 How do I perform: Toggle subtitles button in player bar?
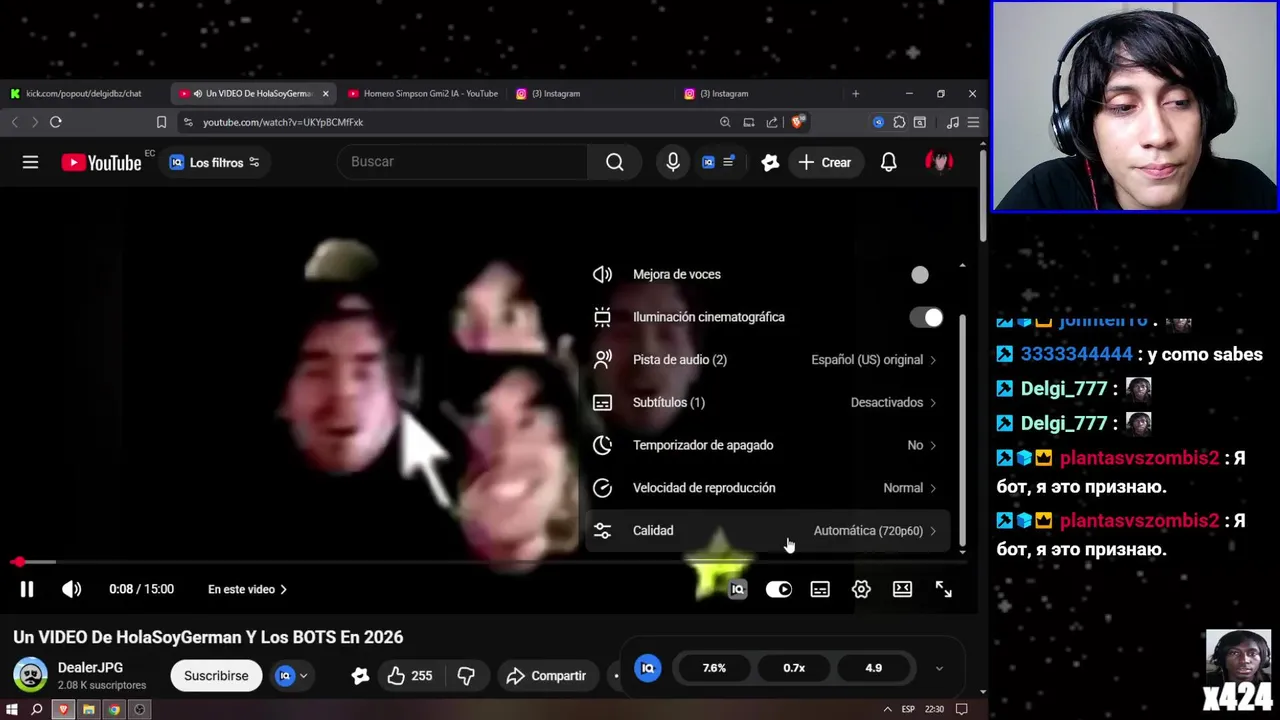click(820, 589)
